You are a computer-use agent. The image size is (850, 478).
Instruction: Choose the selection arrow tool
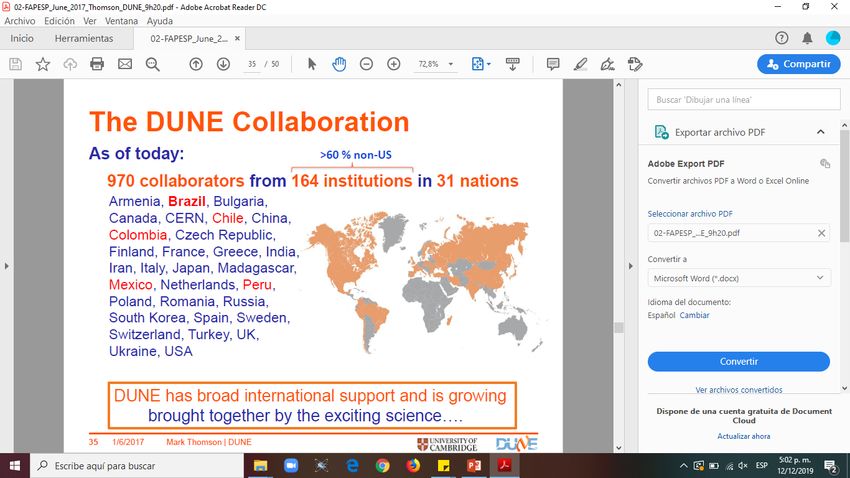click(312, 64)
